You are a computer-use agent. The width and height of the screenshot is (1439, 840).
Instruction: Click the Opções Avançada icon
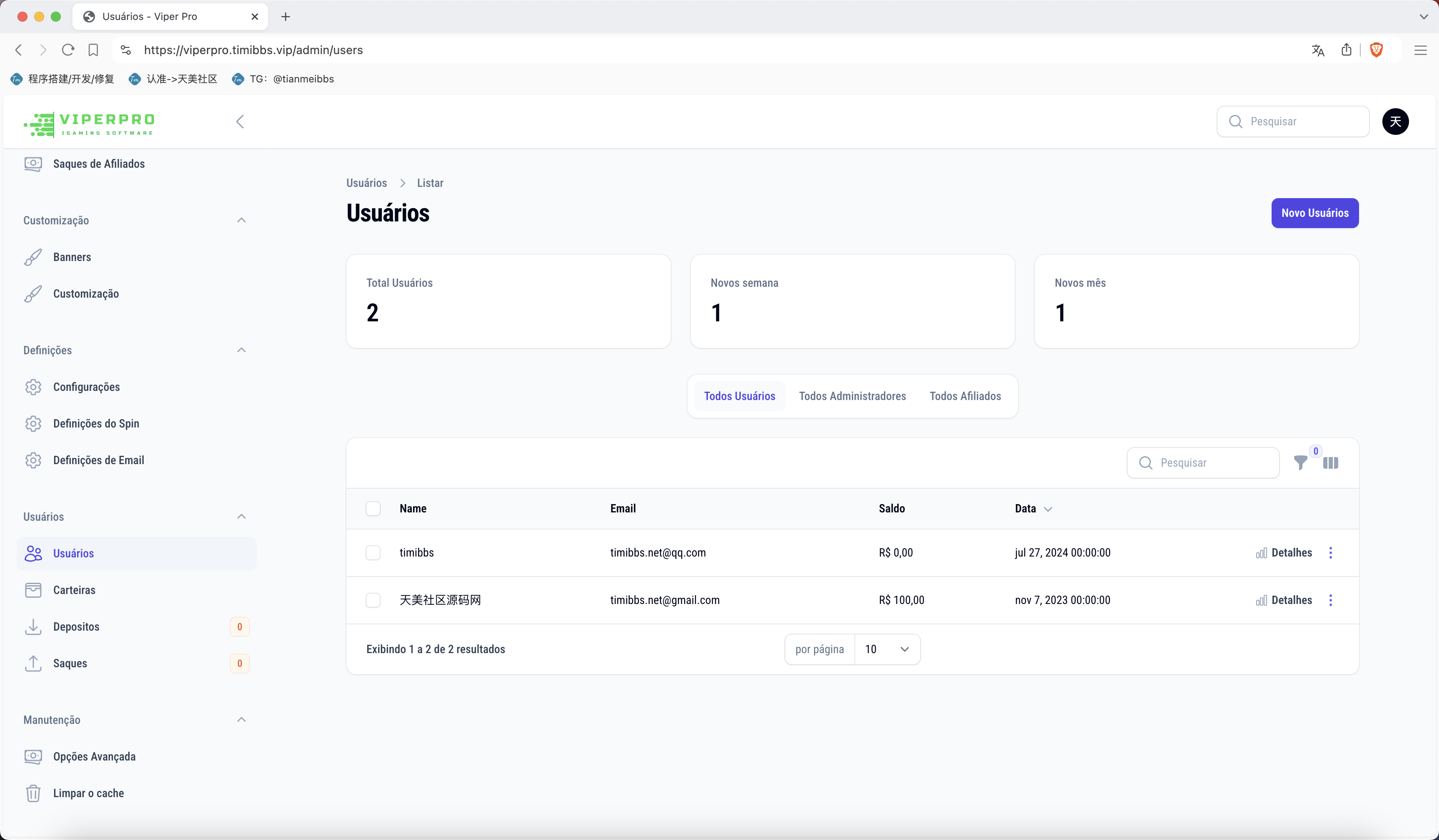[33, 757]
